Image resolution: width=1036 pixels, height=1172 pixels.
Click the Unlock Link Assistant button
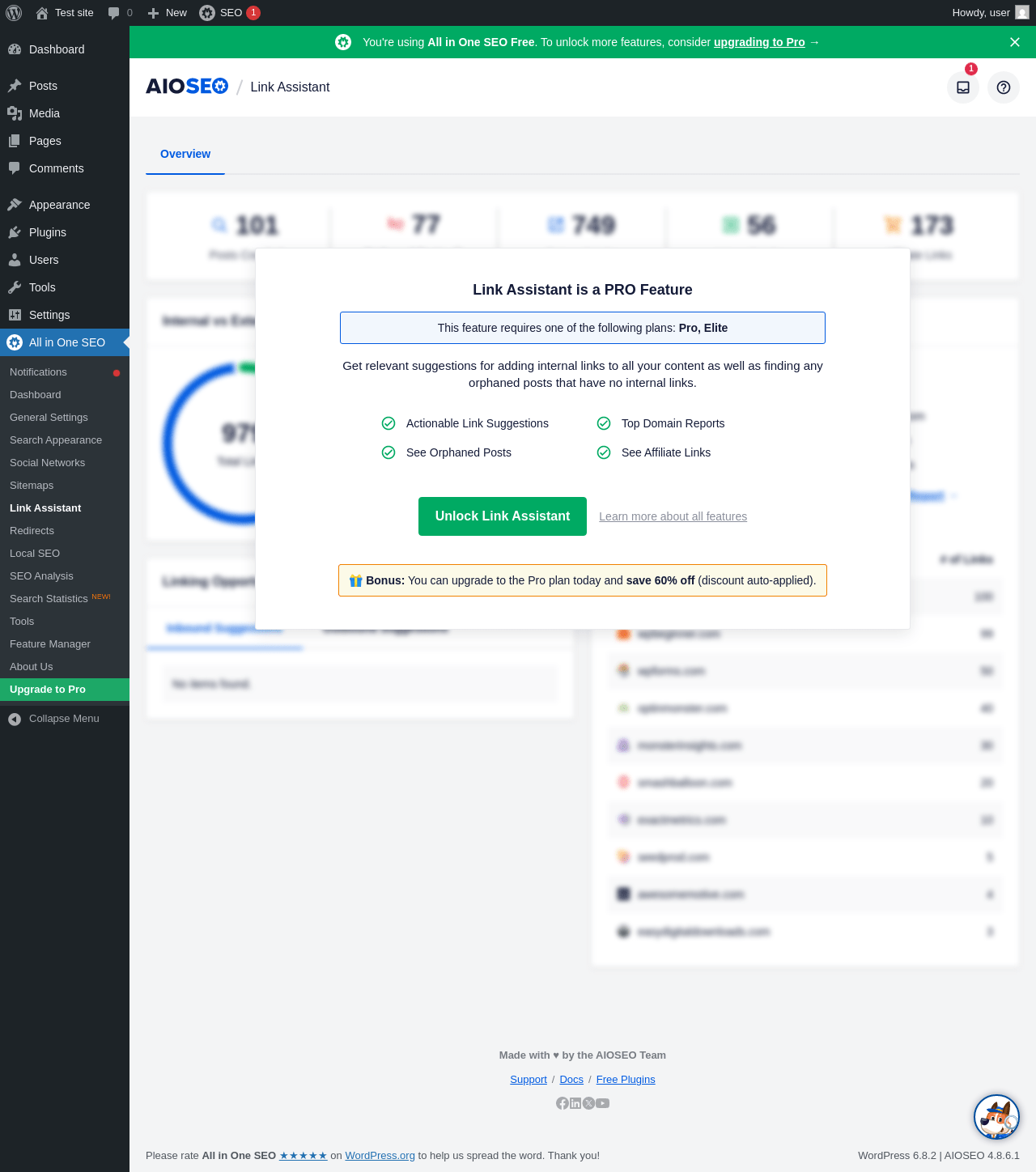pos(503,516)
